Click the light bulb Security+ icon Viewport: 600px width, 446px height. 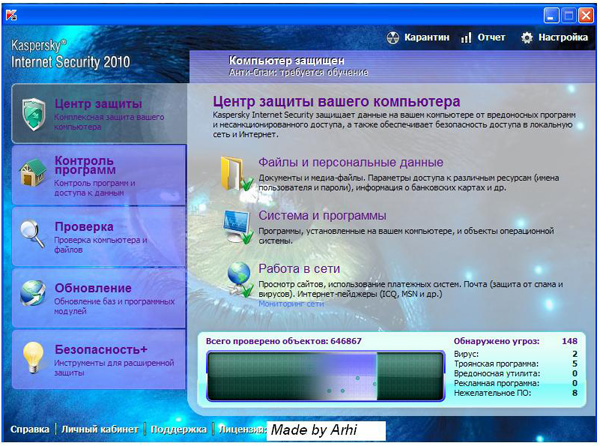pos(33,357)
